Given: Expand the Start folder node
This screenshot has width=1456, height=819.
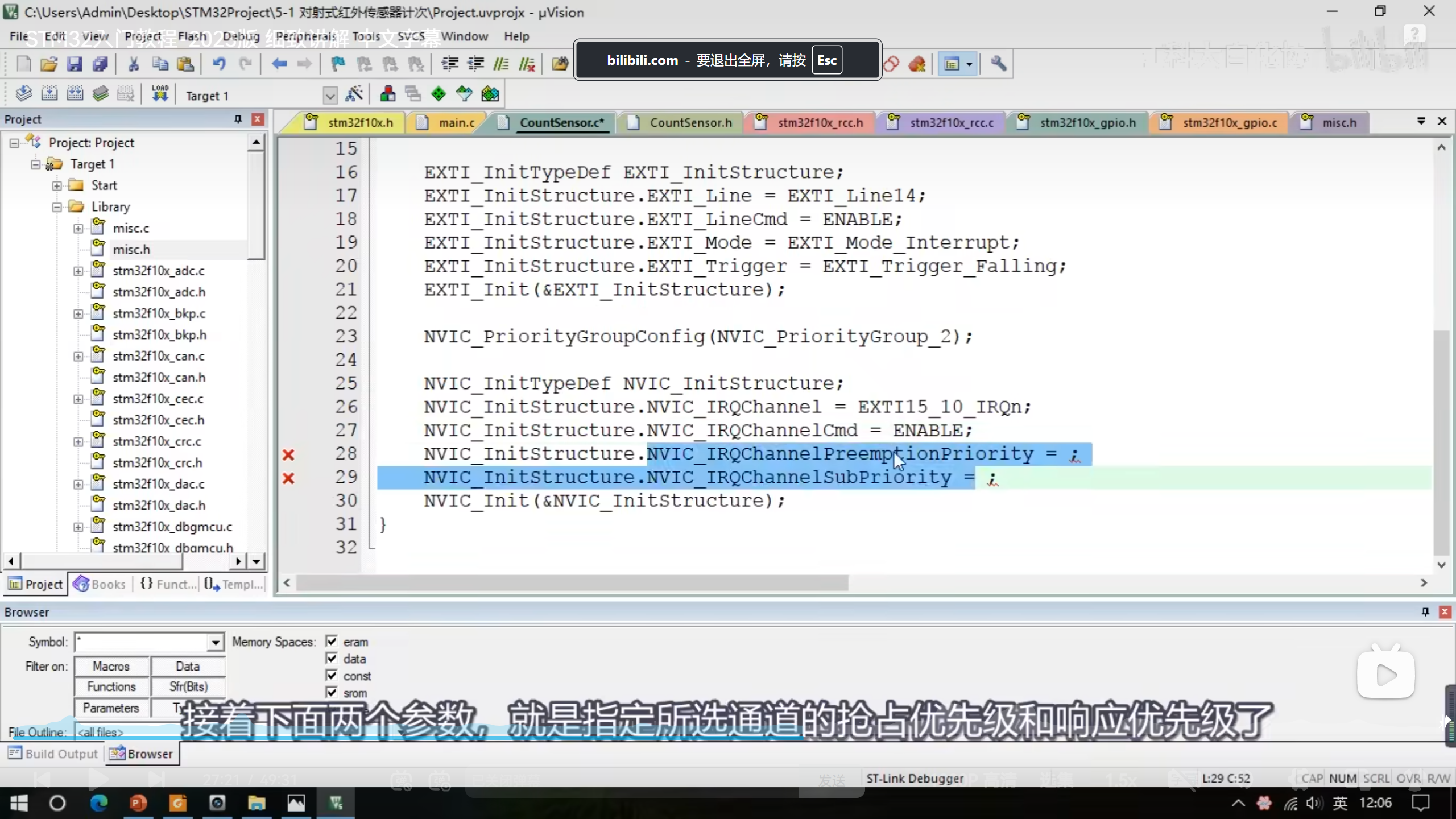Looking at the screenshot, I should coord(57,185).
